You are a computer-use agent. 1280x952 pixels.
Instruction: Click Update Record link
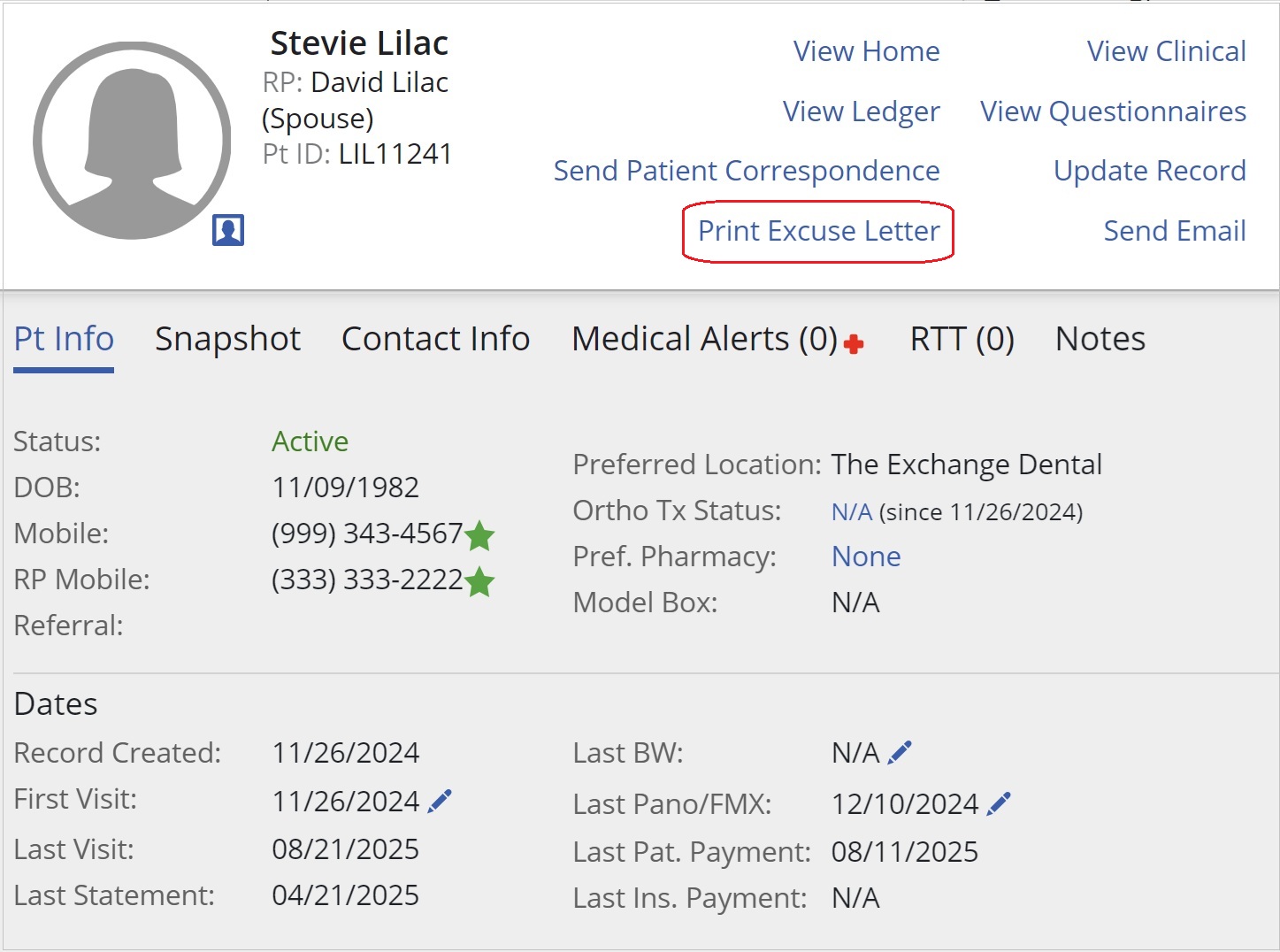coord(1149,171)
